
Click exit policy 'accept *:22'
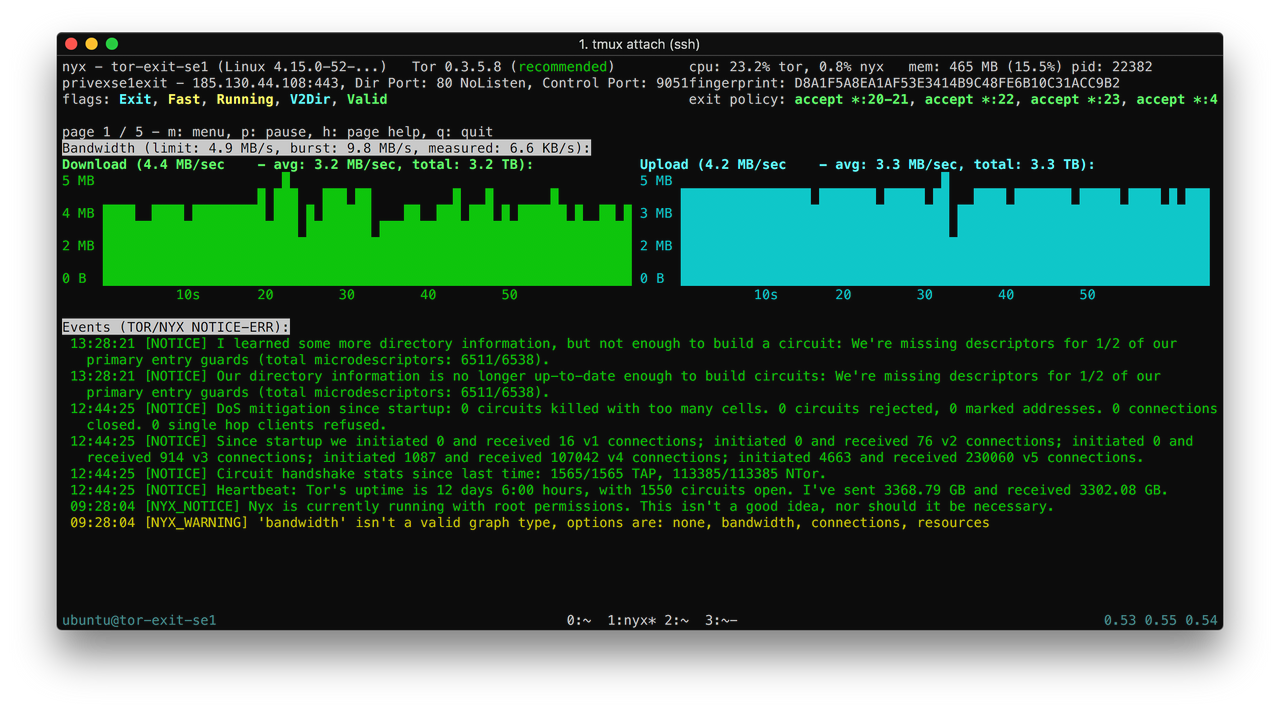(969, 99)
